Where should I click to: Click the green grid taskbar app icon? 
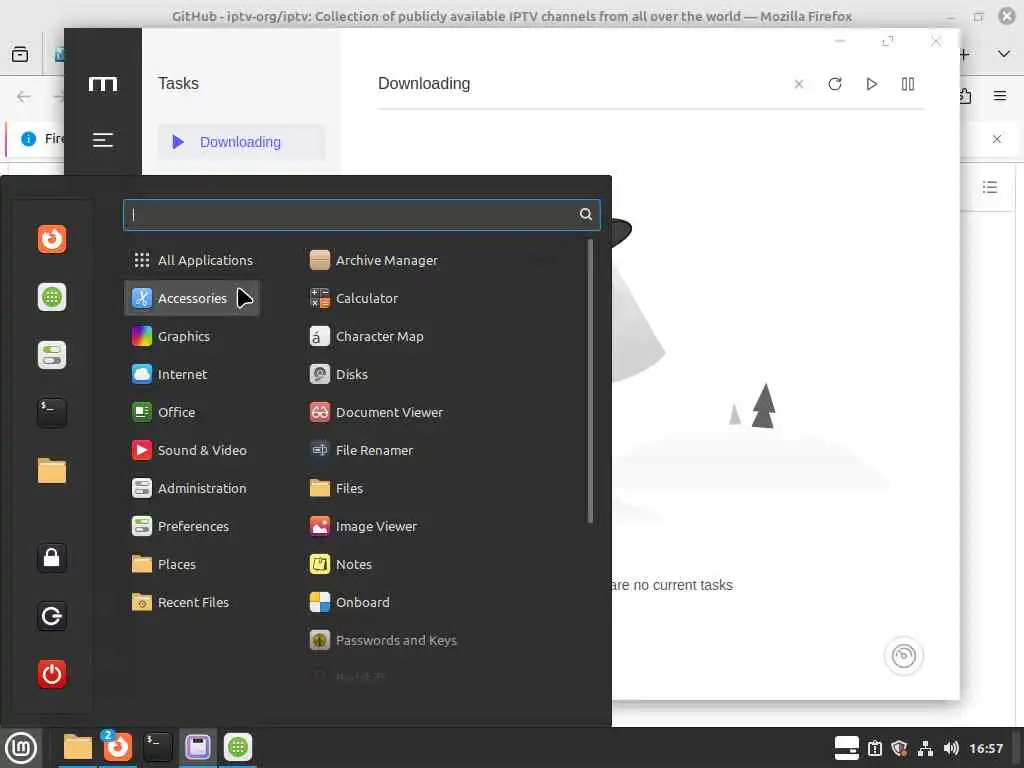(238, 747)
